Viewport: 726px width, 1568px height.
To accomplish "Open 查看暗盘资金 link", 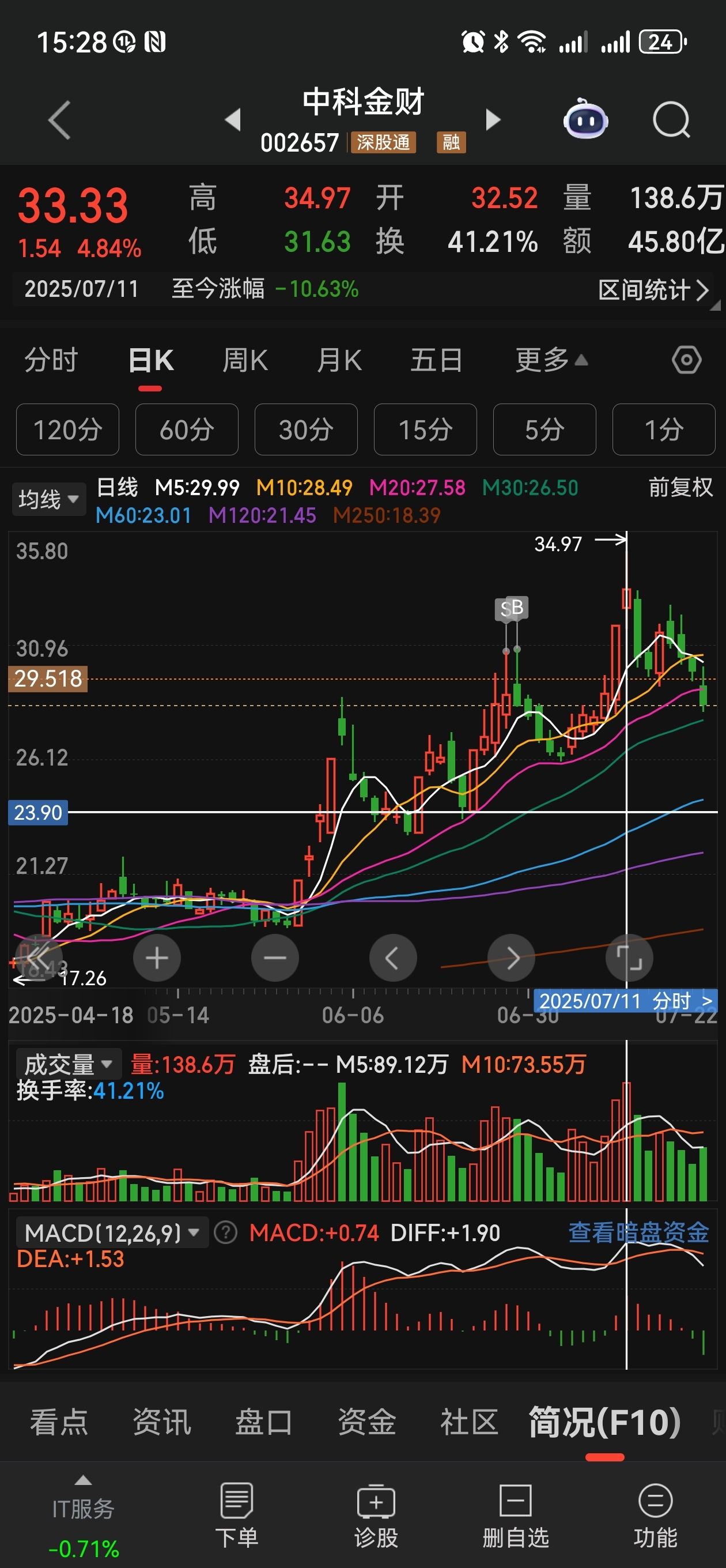I will pyautogui.click(x=638, y=1232).
